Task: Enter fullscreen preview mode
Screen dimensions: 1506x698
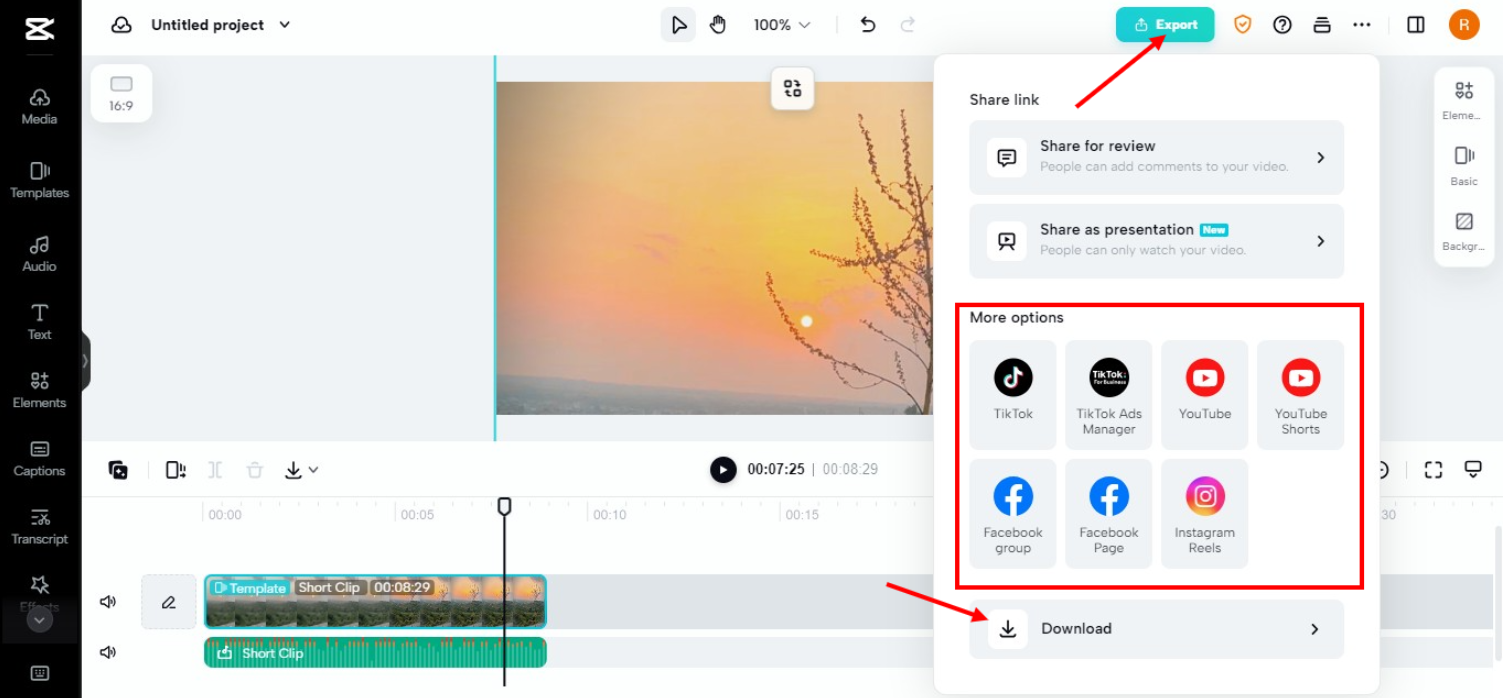Action: tap(1433, 470)
